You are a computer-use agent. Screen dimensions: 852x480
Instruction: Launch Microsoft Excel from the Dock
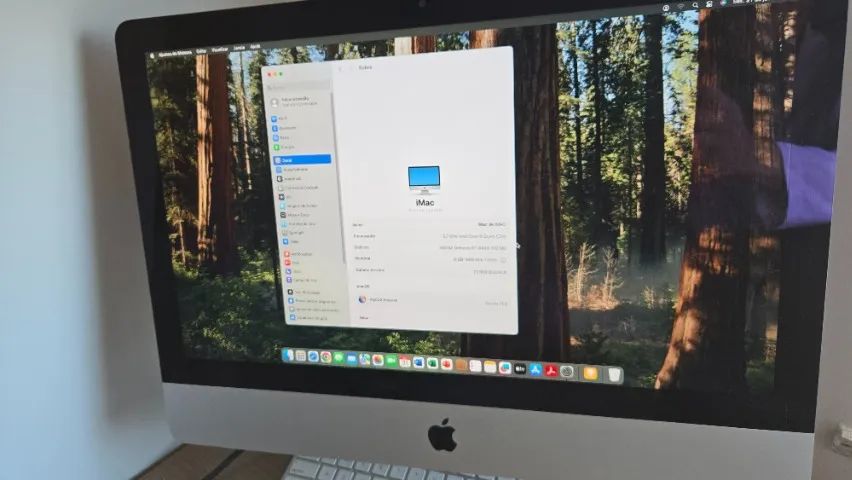(x=433, y=363)
